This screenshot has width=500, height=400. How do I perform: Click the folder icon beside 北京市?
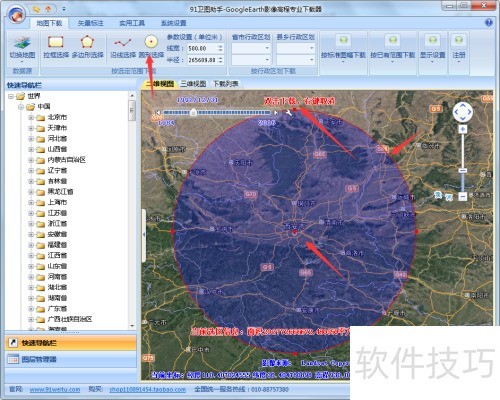coord(41,118)
